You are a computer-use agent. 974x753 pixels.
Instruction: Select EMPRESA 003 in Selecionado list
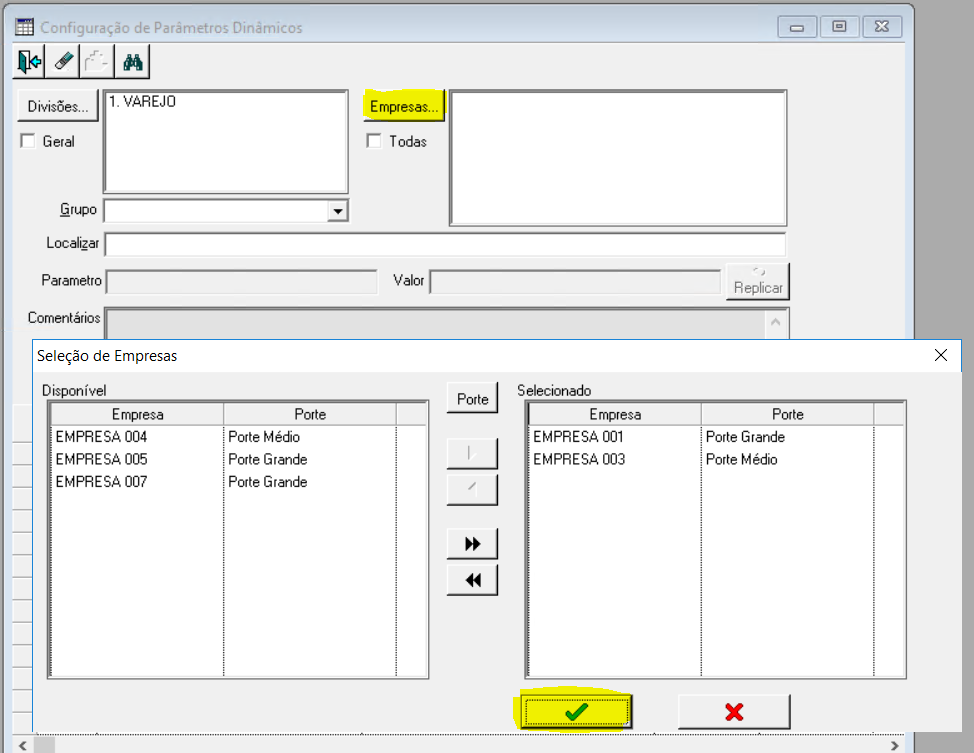pyautogui.click(x=579, y=459)
